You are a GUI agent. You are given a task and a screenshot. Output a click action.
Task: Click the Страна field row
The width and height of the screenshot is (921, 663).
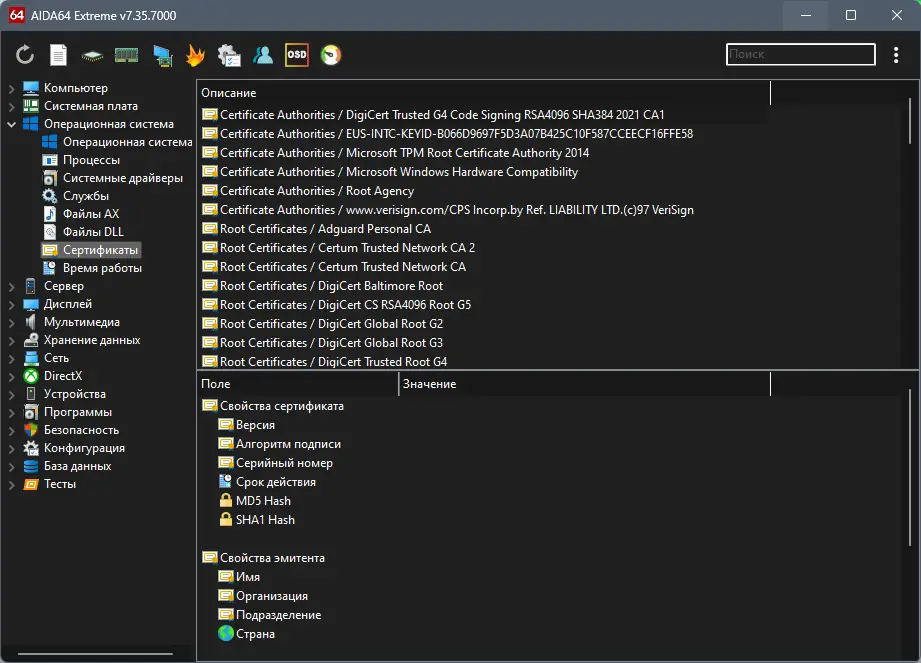pyautogui.click(x=247, y=634)
